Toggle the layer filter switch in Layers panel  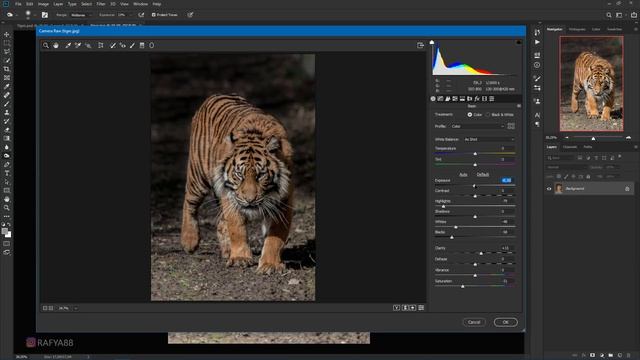620,157
